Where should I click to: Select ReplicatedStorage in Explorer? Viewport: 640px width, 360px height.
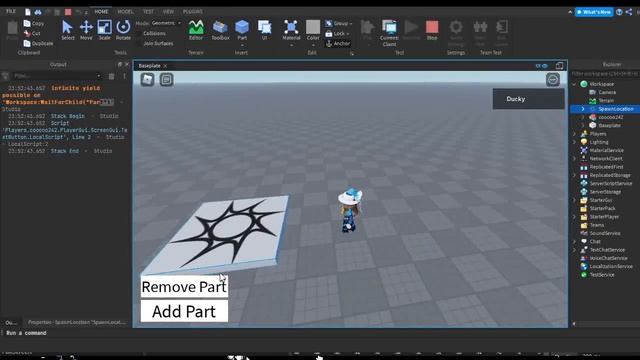610,175
